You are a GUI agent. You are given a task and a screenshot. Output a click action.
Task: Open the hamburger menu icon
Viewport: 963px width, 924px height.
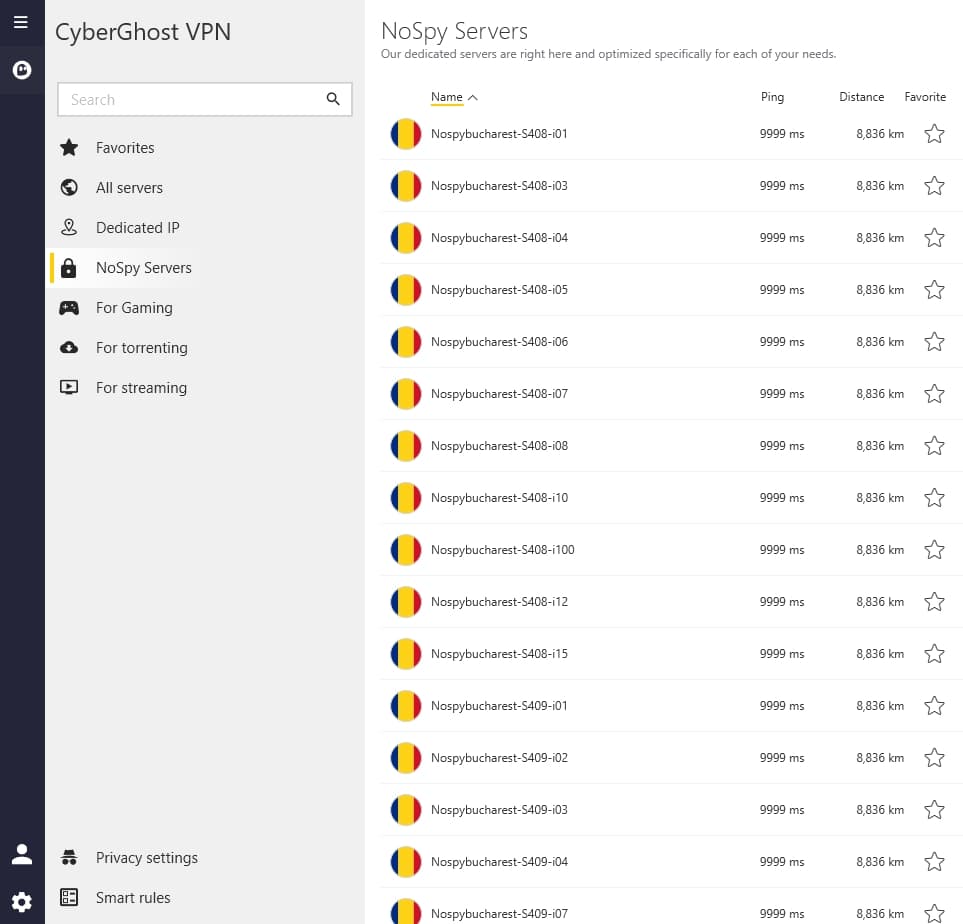[21, 22]
